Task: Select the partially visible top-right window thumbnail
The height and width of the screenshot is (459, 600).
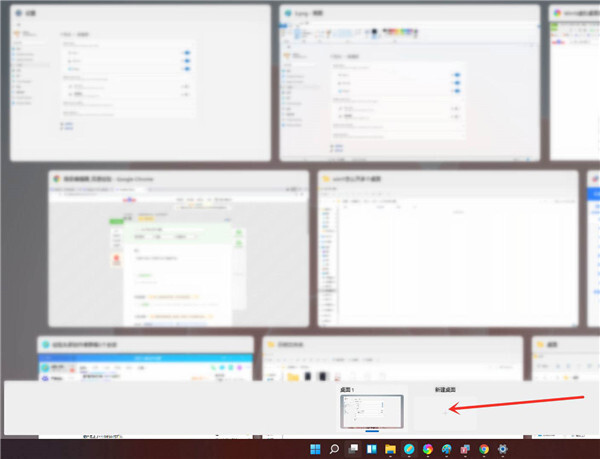Action: (x=575, y=85)
